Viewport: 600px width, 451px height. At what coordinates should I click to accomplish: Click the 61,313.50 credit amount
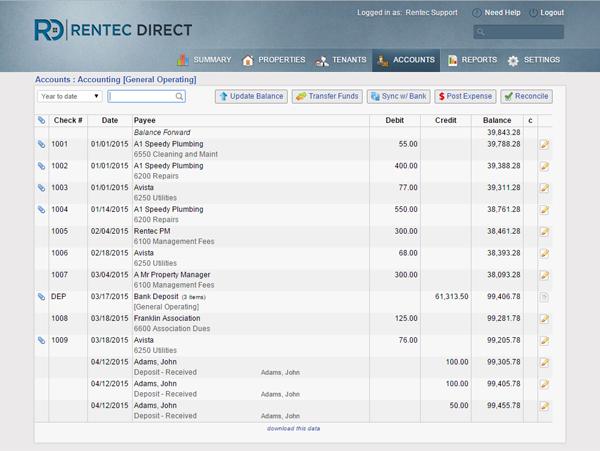point(452,297)
